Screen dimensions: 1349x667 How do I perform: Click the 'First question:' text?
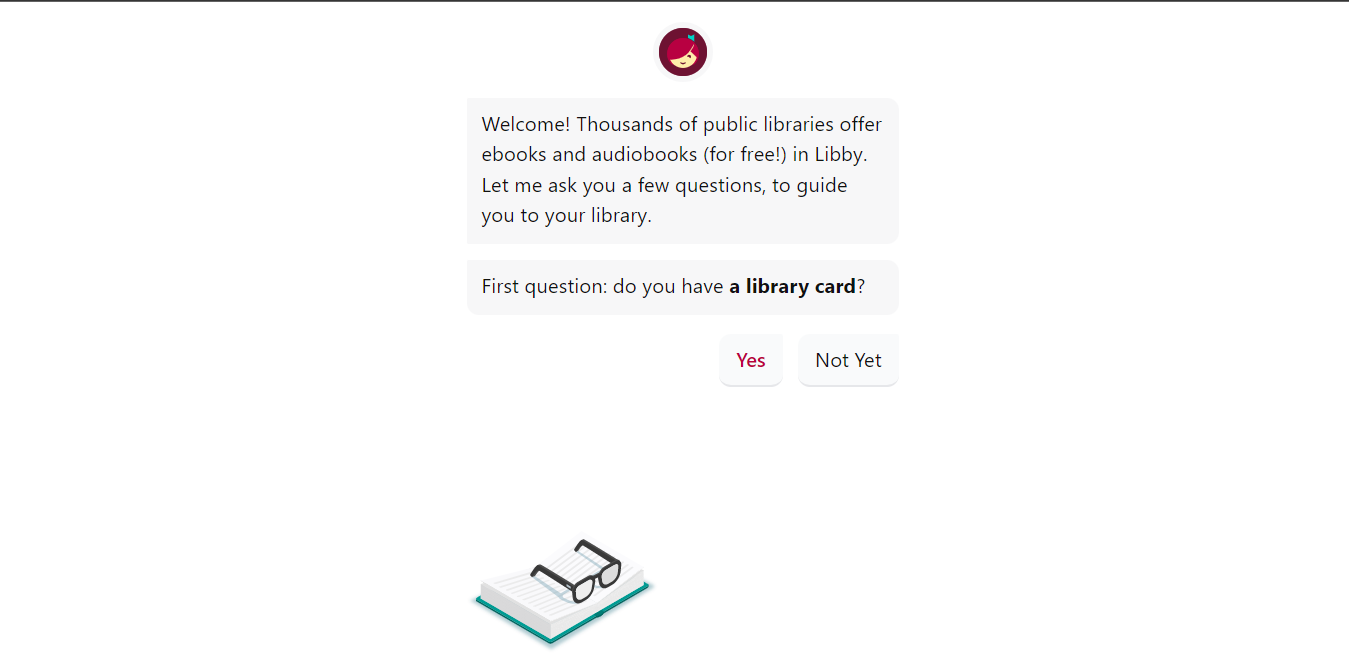tap(545, 287)
